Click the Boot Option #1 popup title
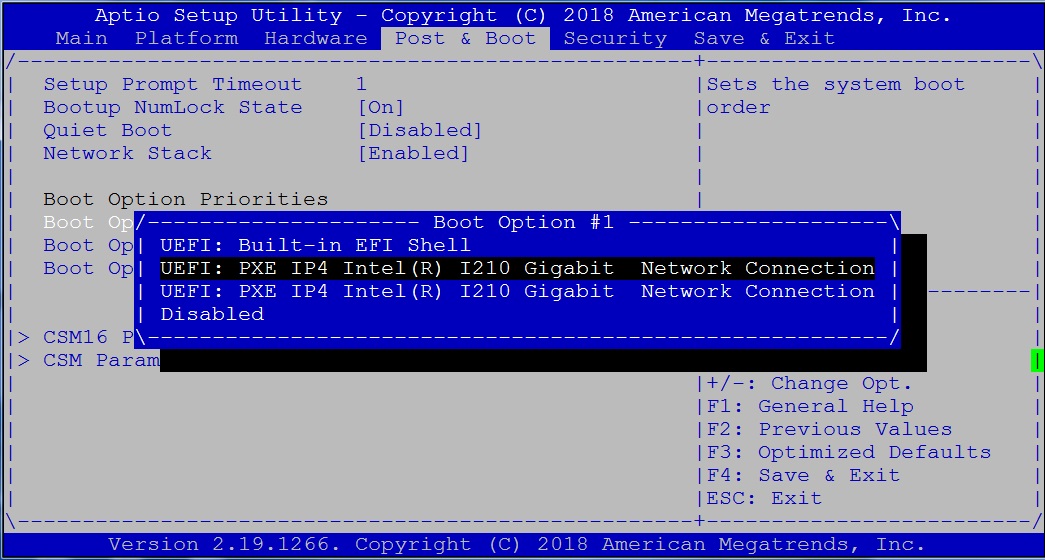Screen dimensions: 1045x560 [523, 222]
